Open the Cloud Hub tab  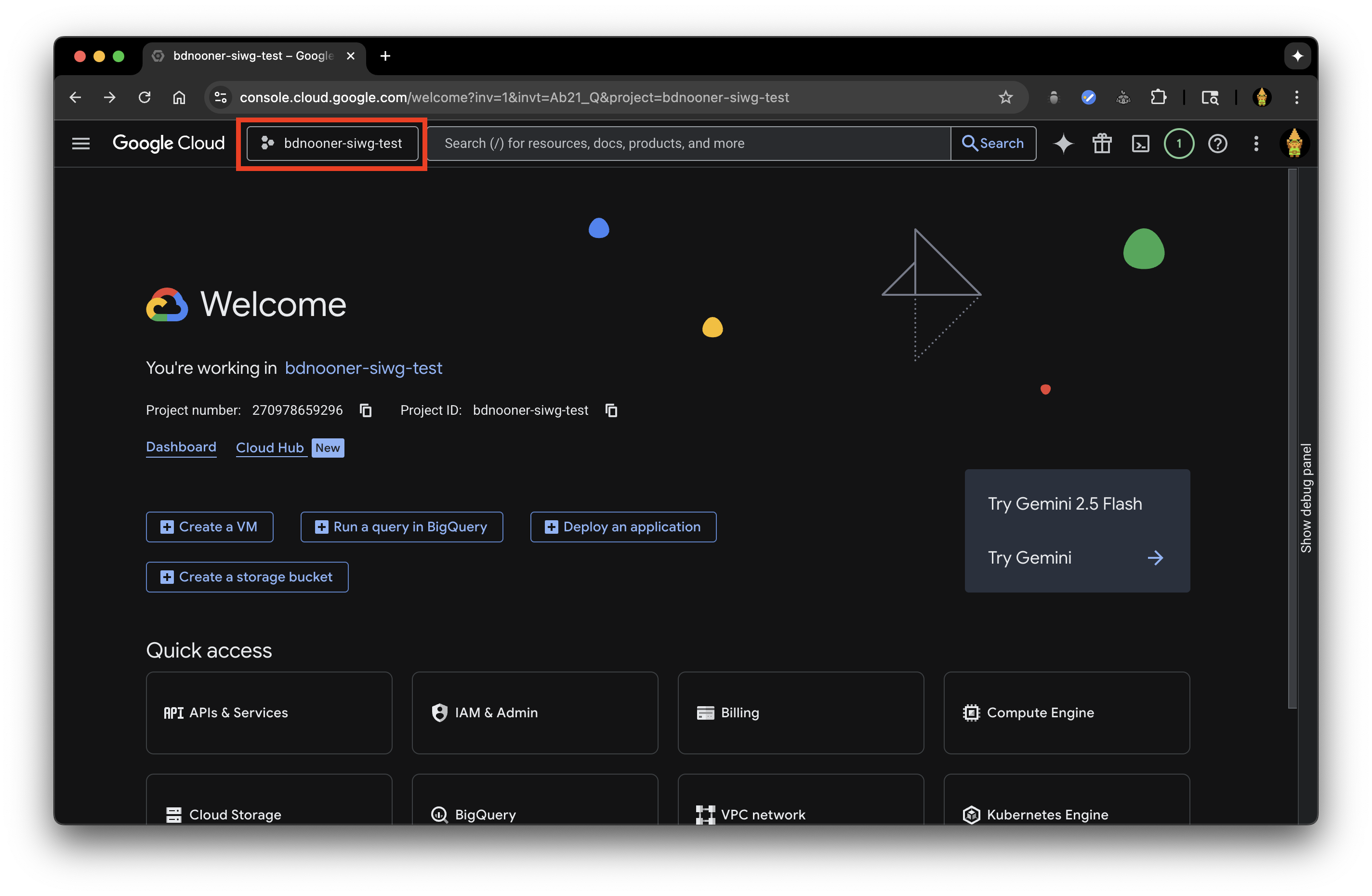point(270,448)
